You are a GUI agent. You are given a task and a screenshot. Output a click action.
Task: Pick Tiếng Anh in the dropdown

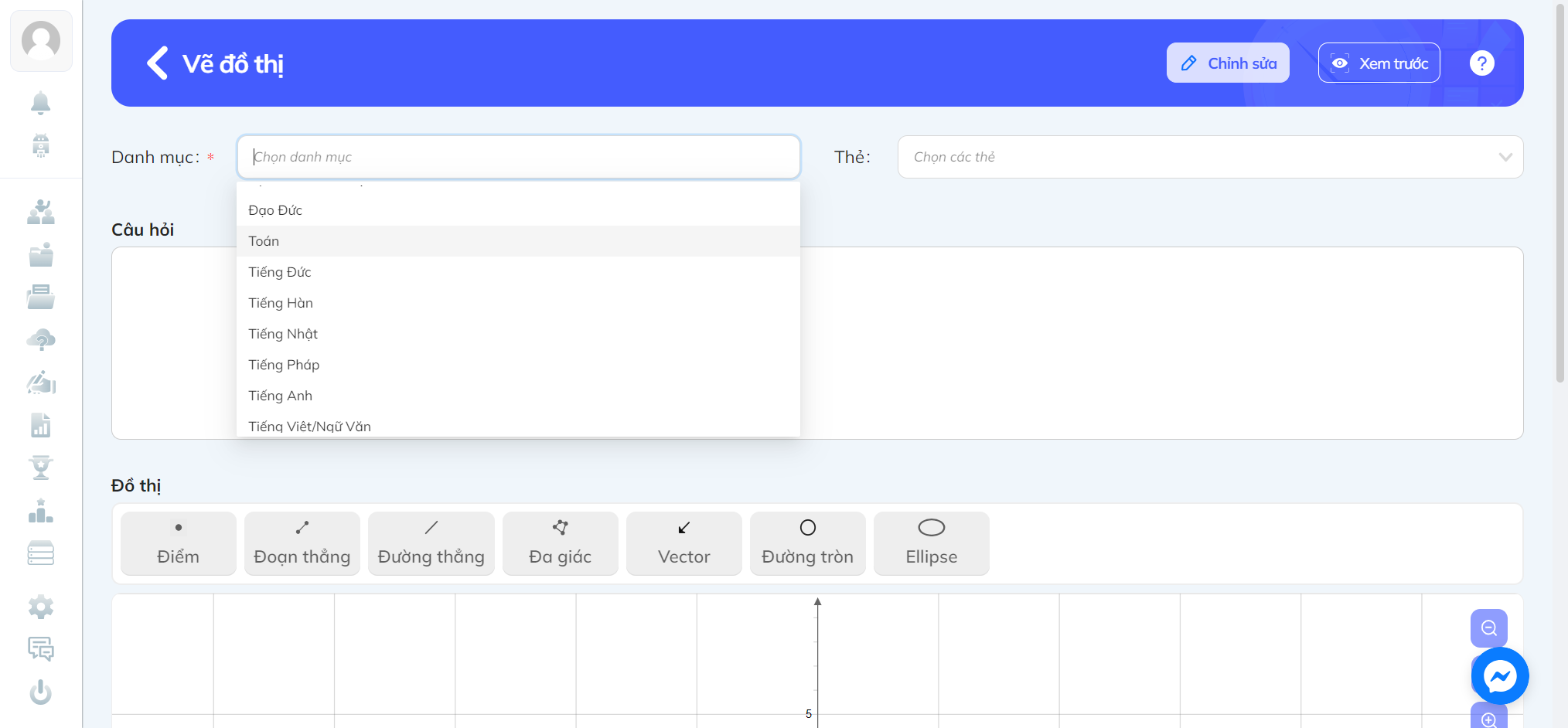click(x=518, y=396)
